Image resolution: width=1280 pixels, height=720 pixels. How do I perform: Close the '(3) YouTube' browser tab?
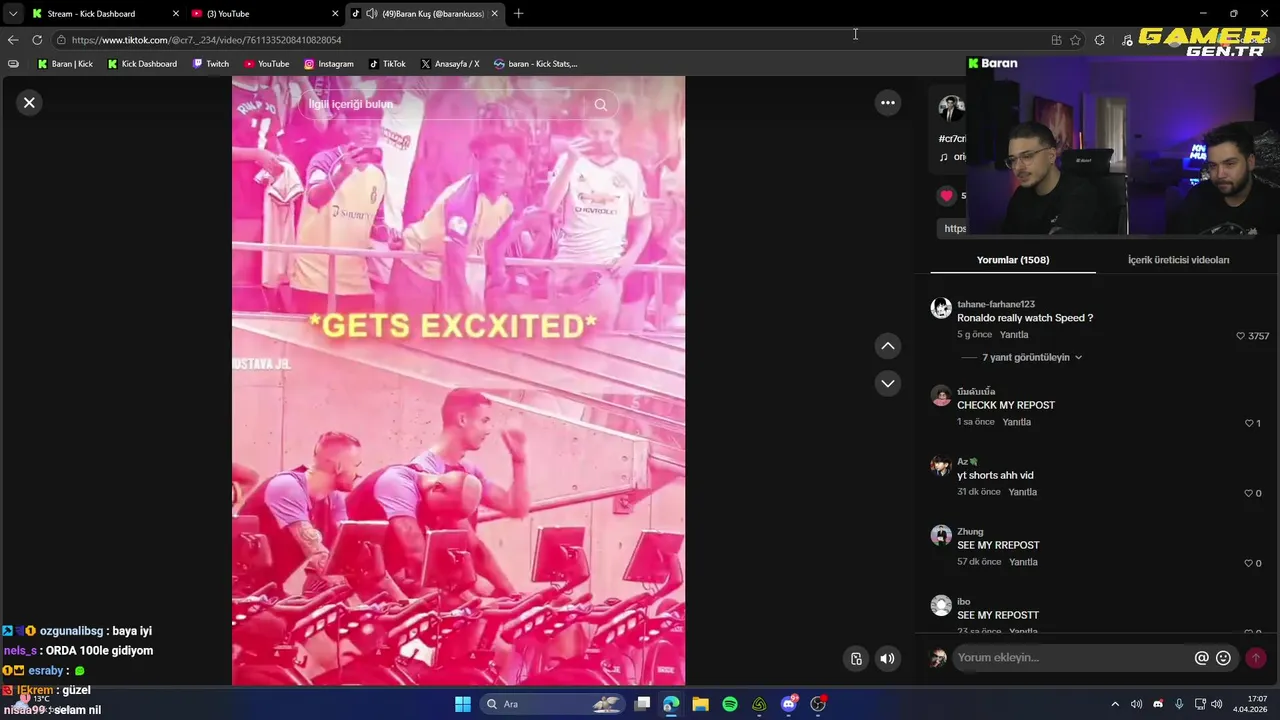(x=335, y=14)
